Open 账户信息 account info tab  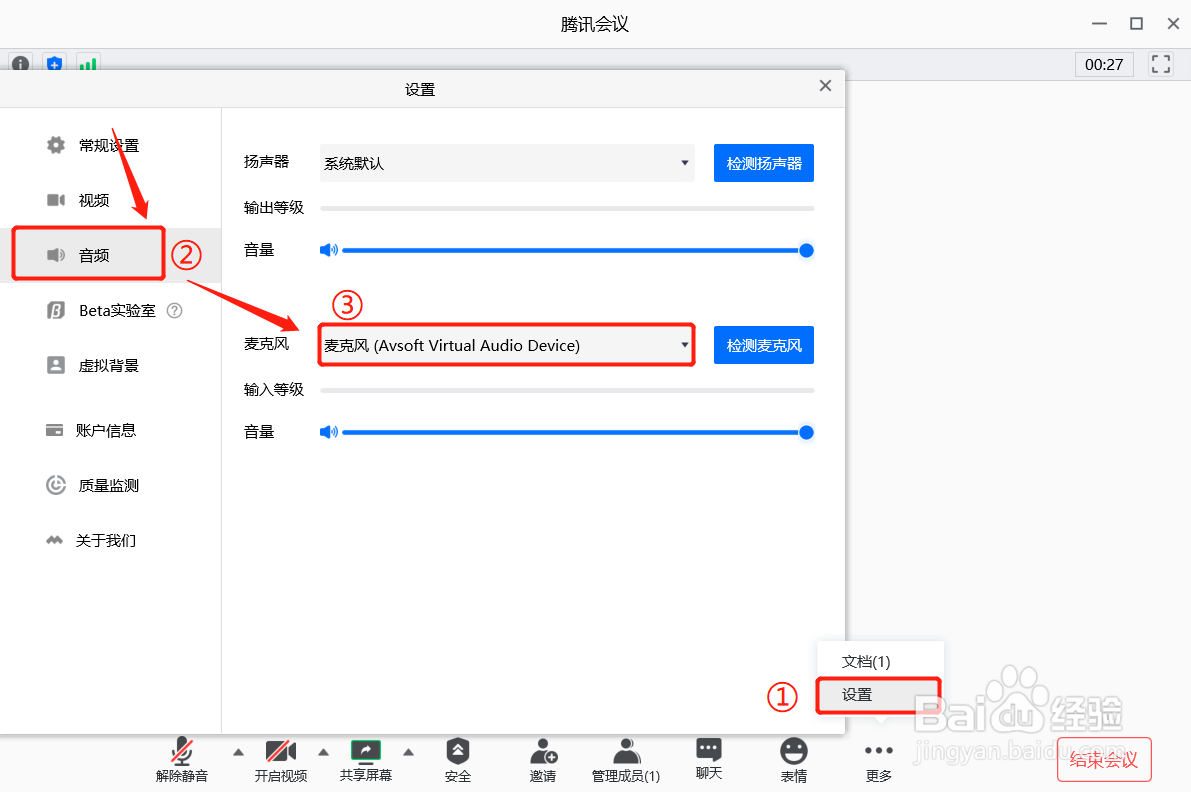[110, 431]
